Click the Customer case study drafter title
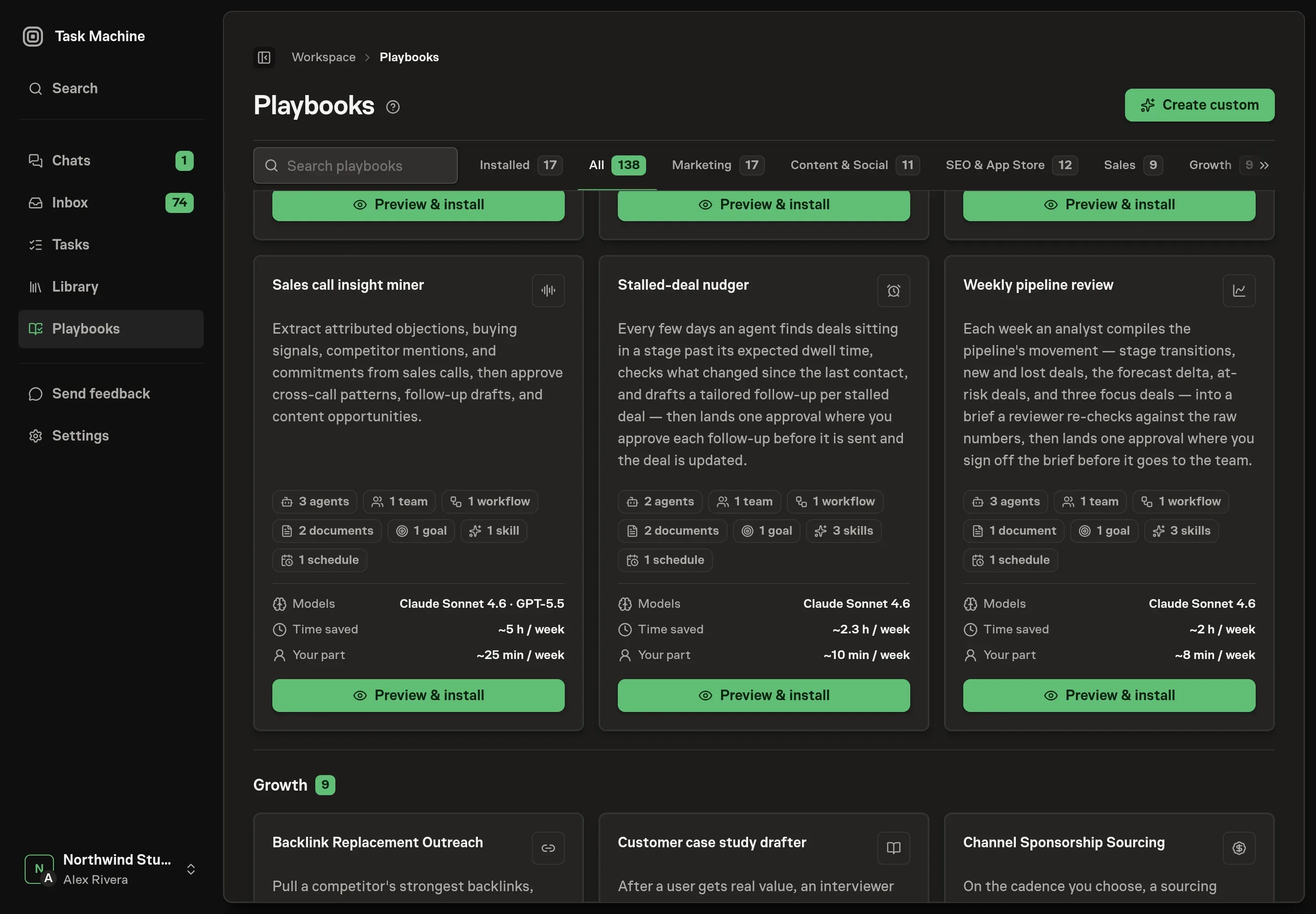The image size is (1316, 914). coord(712,843)
